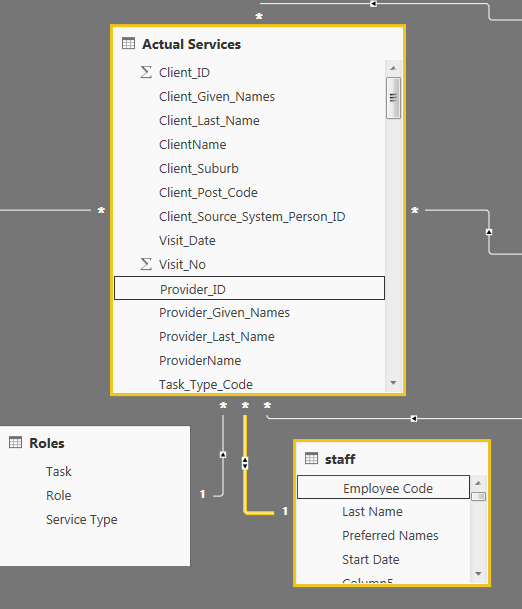Select the yellow staff relationship line
The height and width of the screenshot is (609, 522).
[x=245, y=489]
